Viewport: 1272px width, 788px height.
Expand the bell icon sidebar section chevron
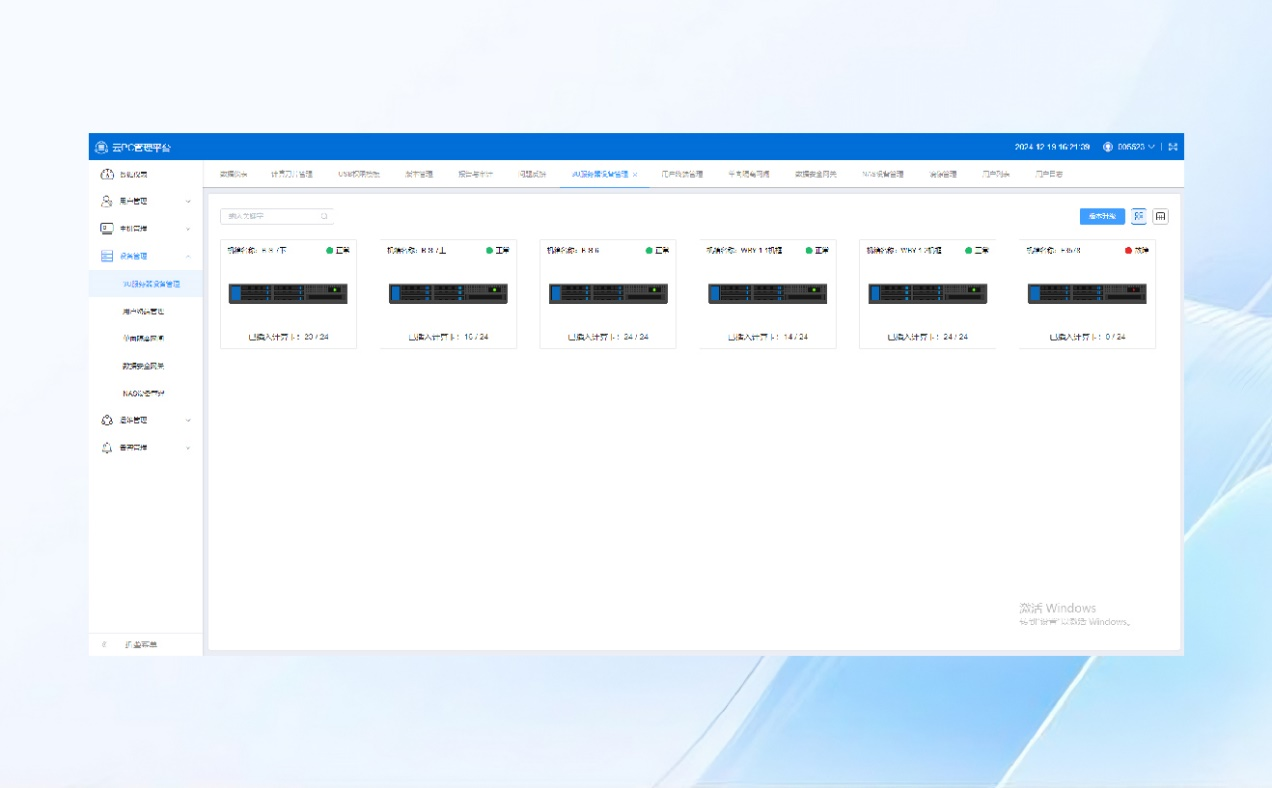pos(188,448)
